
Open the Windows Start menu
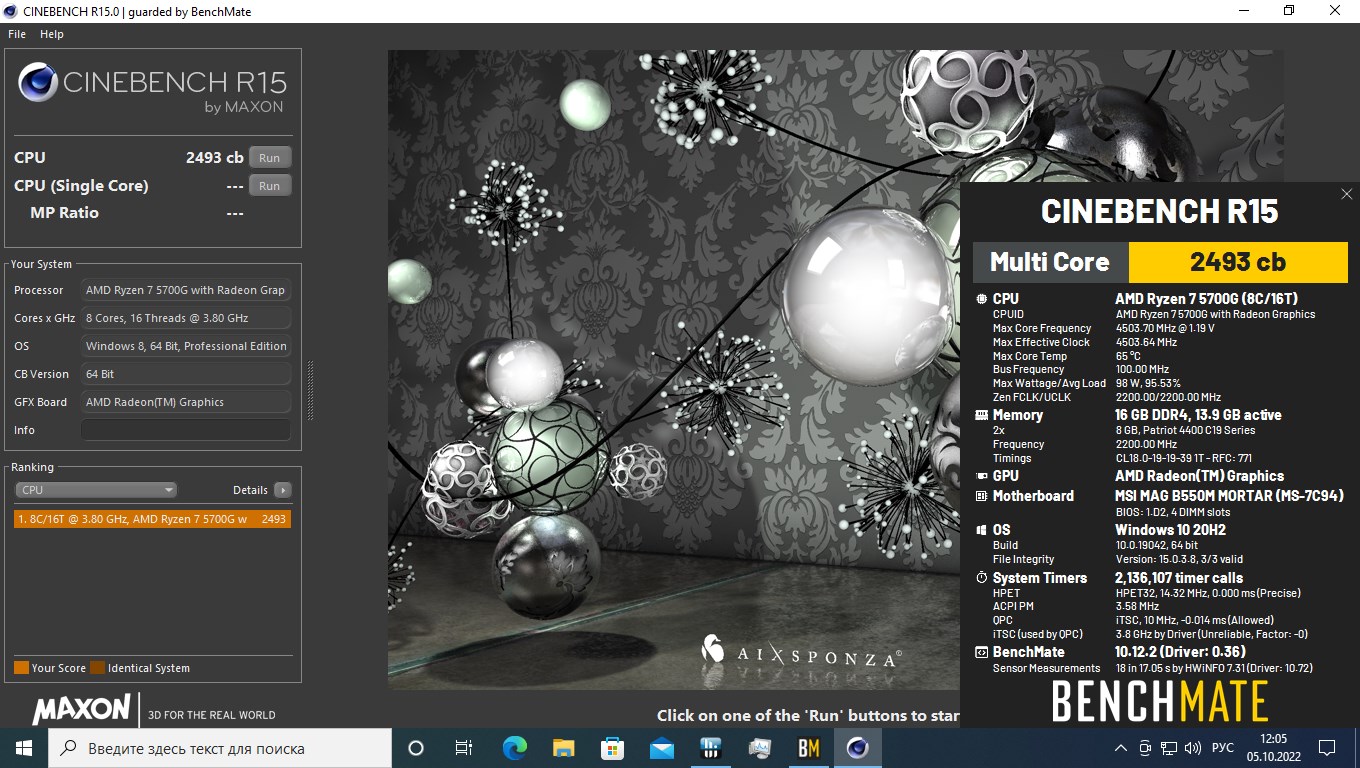(24, 748)
